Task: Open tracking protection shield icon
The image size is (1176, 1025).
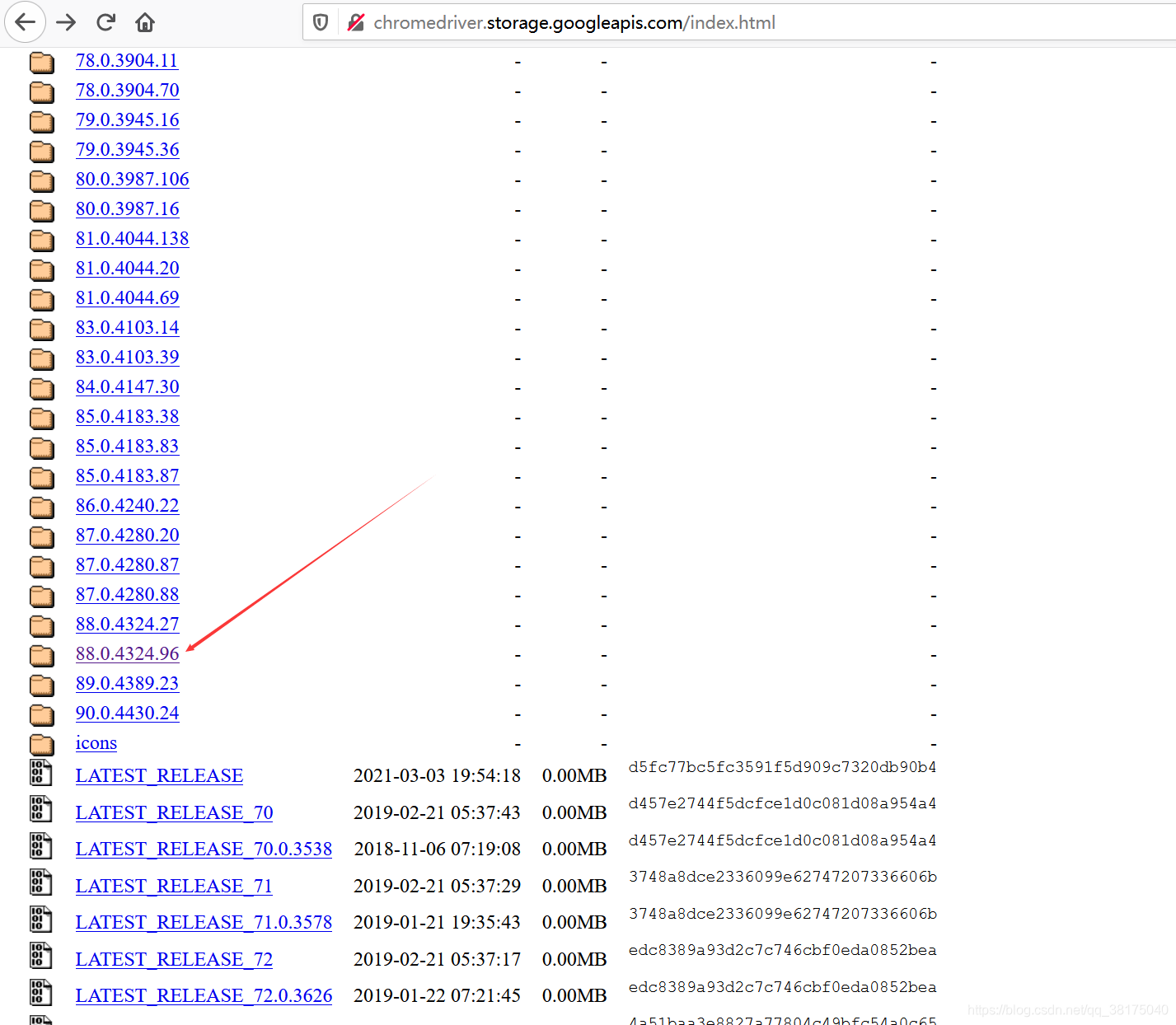Action: coord(321,22)
